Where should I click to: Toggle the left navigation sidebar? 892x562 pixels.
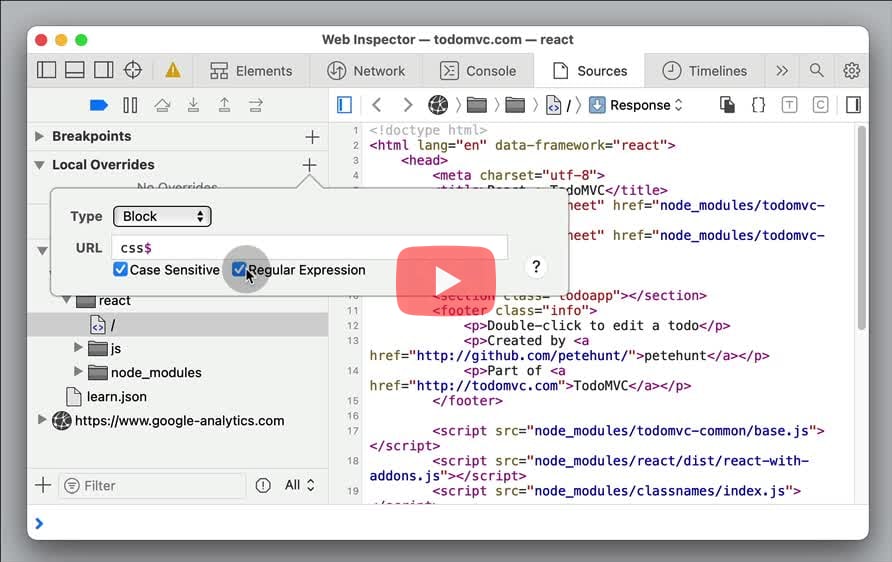pos(47,70)
